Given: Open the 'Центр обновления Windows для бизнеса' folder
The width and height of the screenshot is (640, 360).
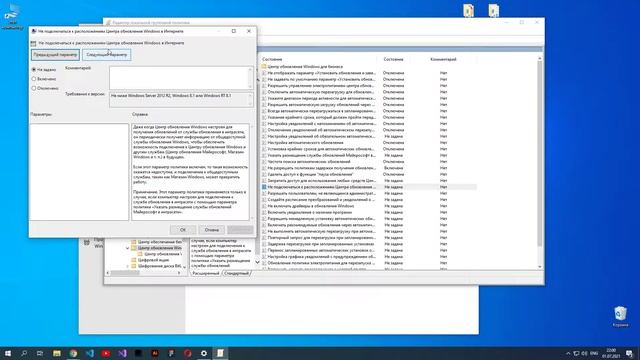Looking at the screenshot, I should pyautogui.click(x=305, y=67).
